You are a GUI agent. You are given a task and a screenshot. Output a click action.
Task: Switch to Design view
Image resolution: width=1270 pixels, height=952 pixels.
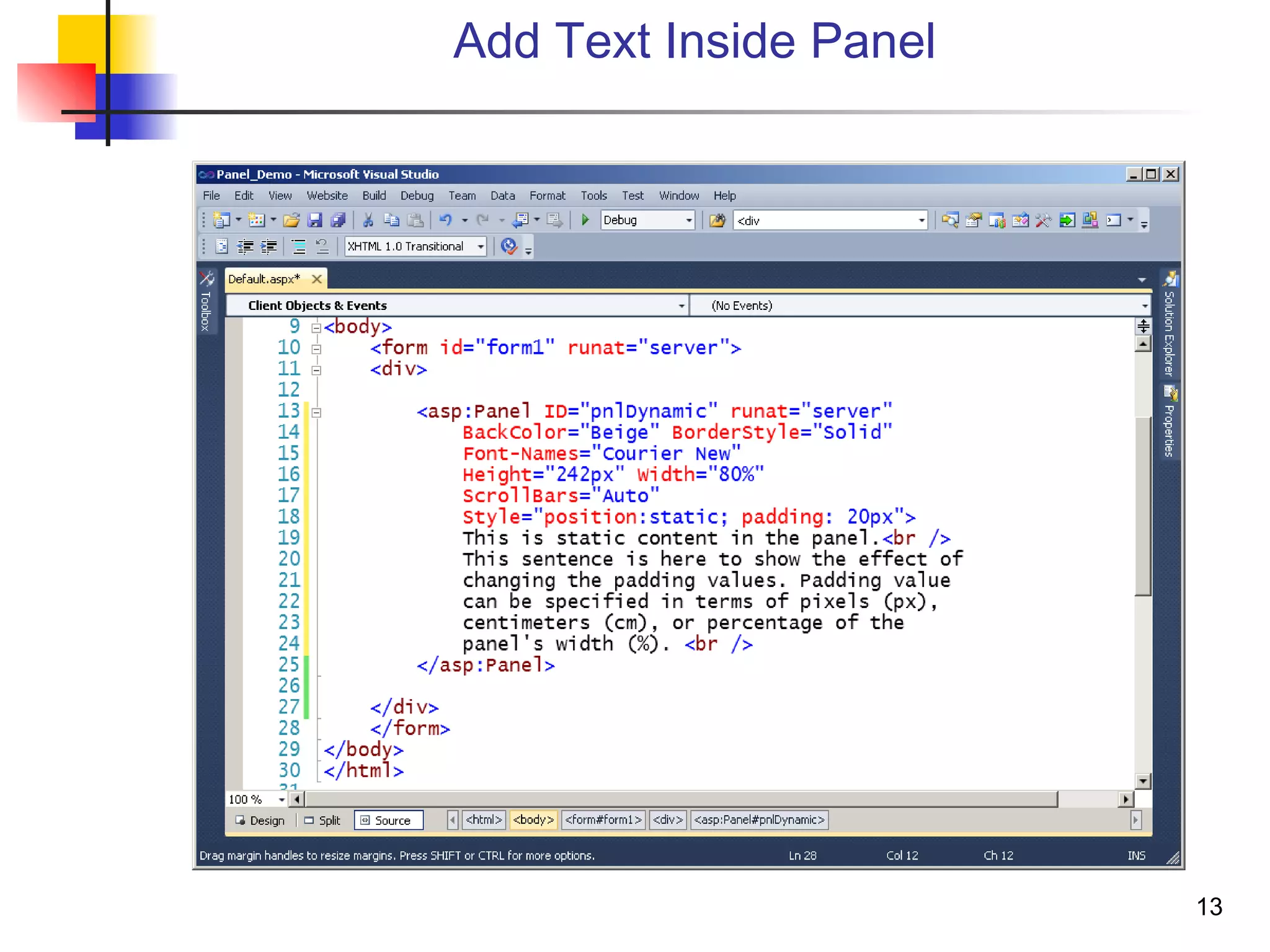click(x=260, y=820)
